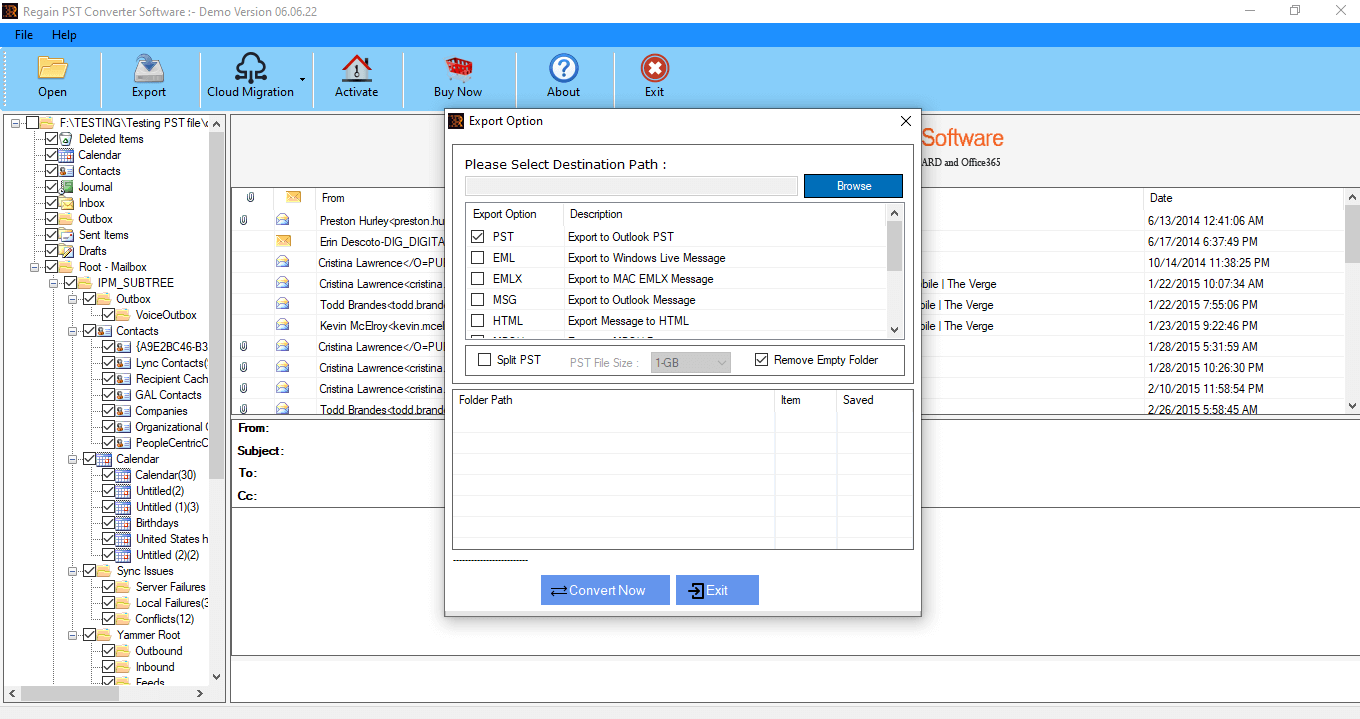
Task: Collapse the IPM_SUBTREE tree node
Action: pos(54,283)
